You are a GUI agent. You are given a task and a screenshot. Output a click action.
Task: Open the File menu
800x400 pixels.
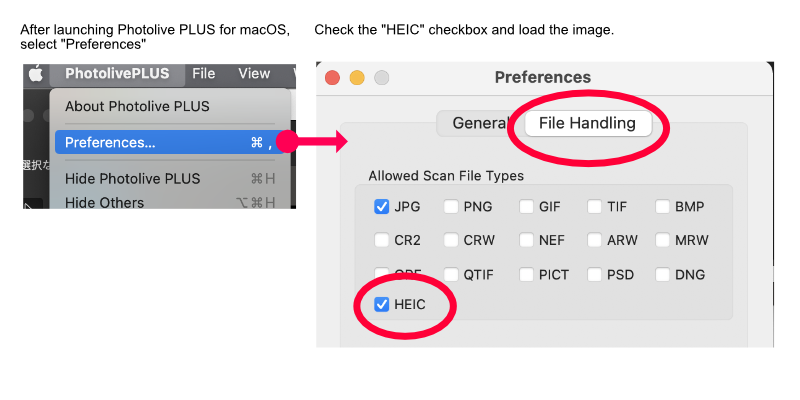pyautogui.click(x=204, y=73)
